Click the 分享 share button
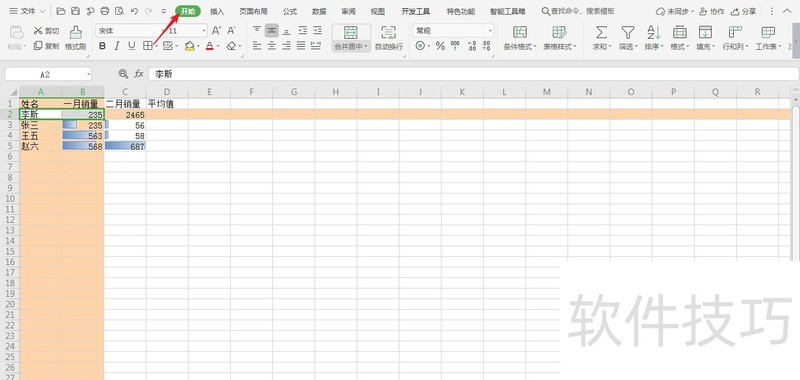800x380 pixels. tap(743, 11)
